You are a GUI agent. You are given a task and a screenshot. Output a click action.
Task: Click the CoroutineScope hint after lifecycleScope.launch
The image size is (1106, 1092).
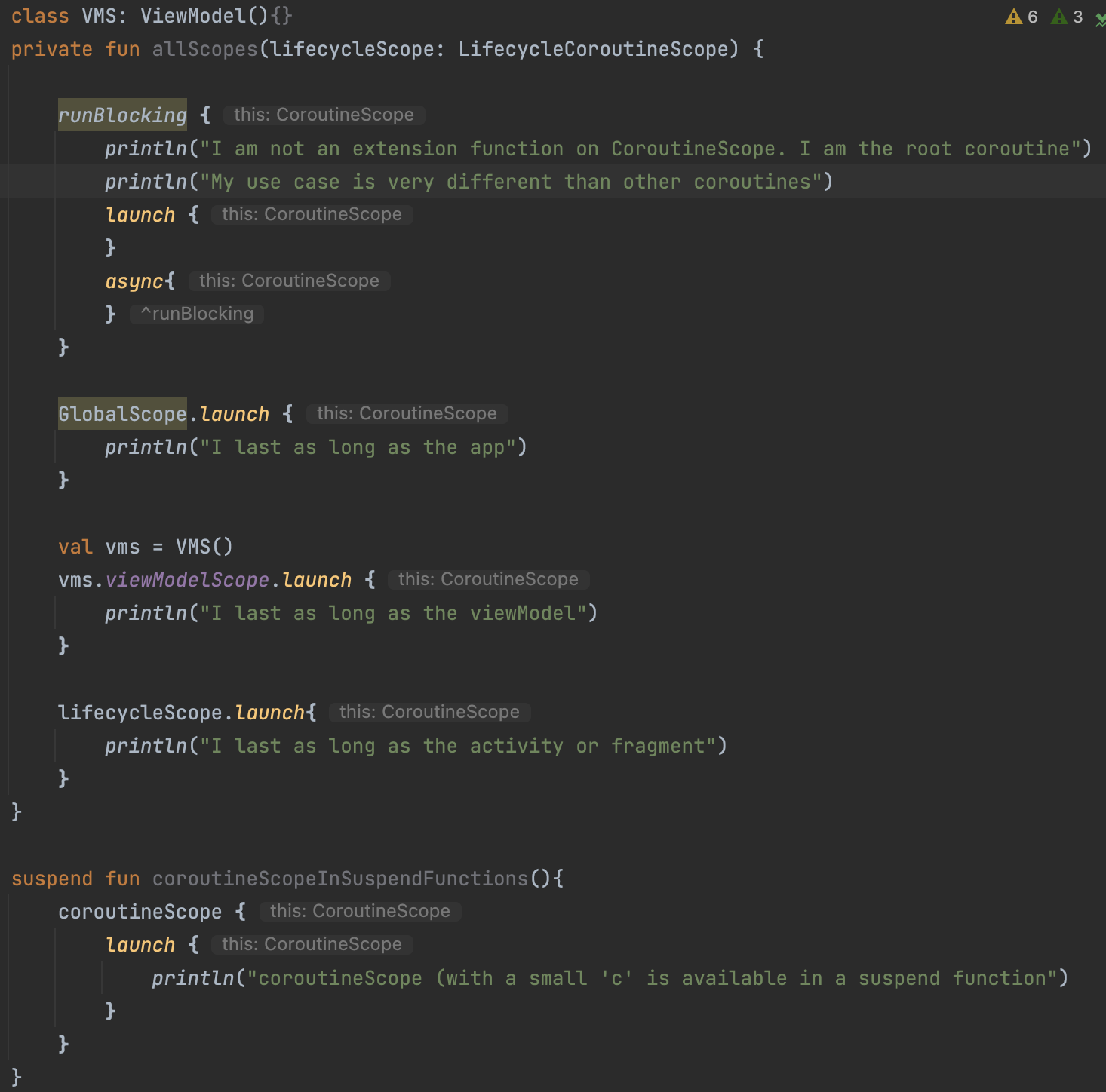click(x=429, y=712)
